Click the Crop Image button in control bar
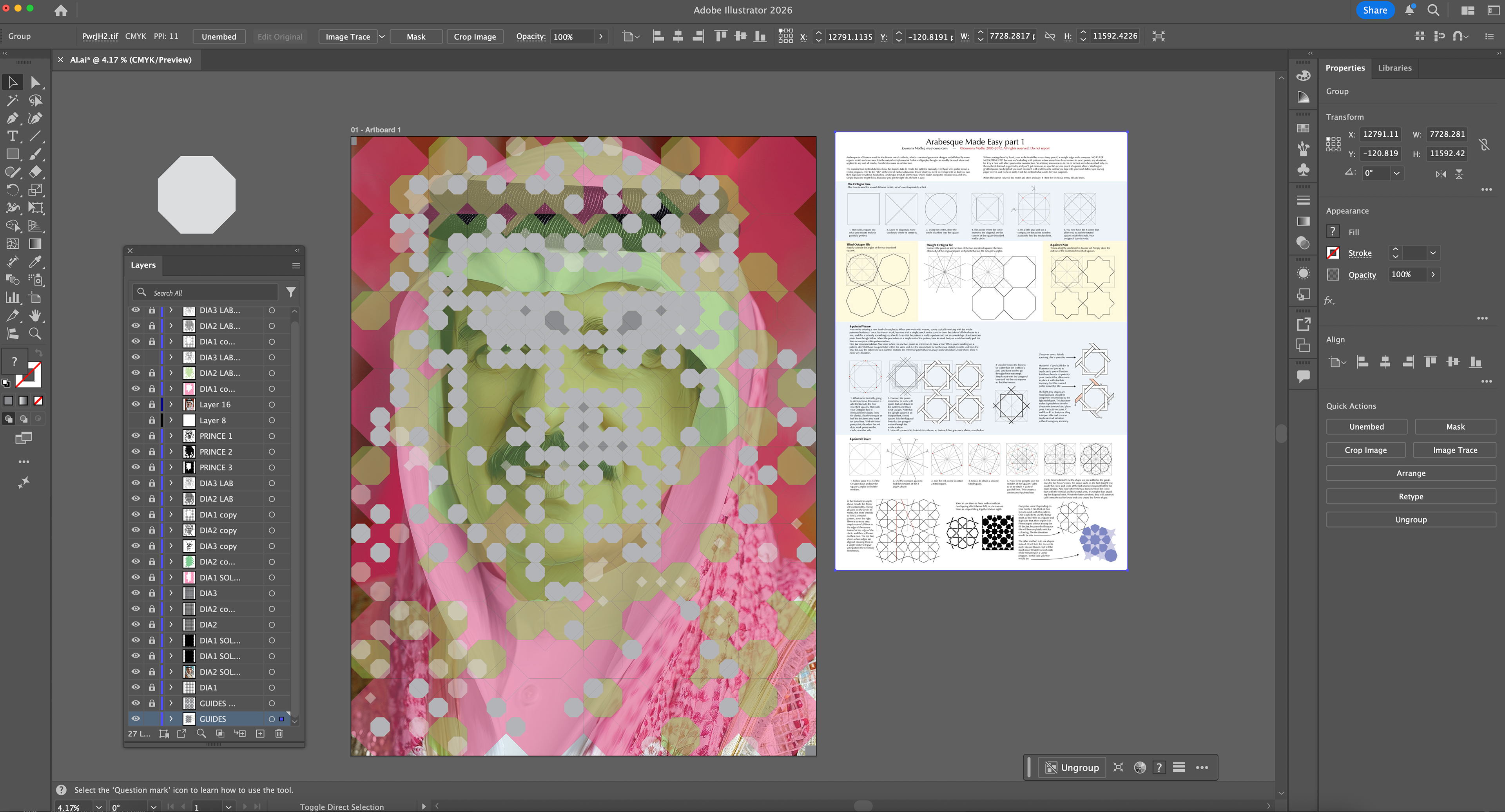Screen dimensions: 1505x812 474,36
